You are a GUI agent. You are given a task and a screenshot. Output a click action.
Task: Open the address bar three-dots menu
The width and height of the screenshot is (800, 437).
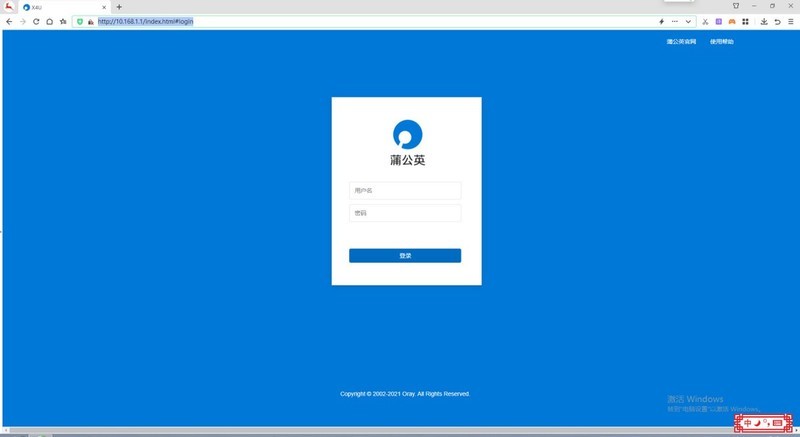pos(674,21)
